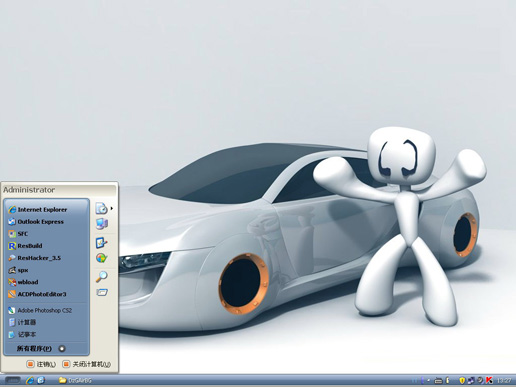516x387 pixels.
Task: Open Internet Explorer from the Start menu
Action: click(x=47, y=209)
